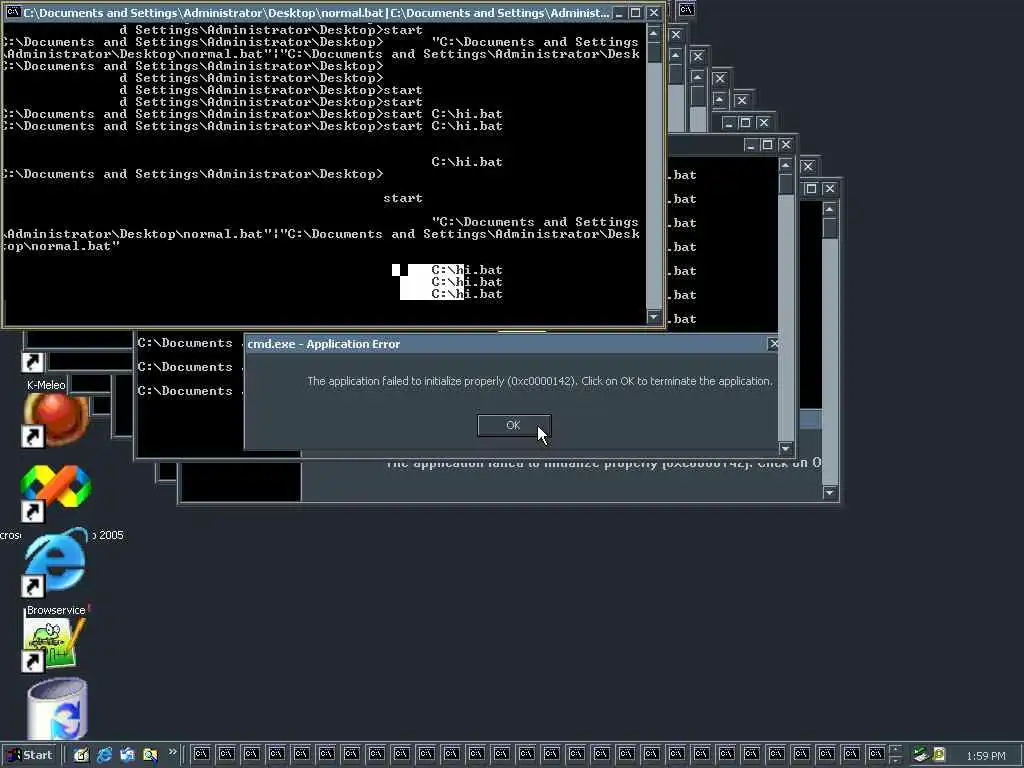Viewport: 1024px width, 768px height.
Task: Open the normal.bat window's system menu icon
Action: pos(12,12)
